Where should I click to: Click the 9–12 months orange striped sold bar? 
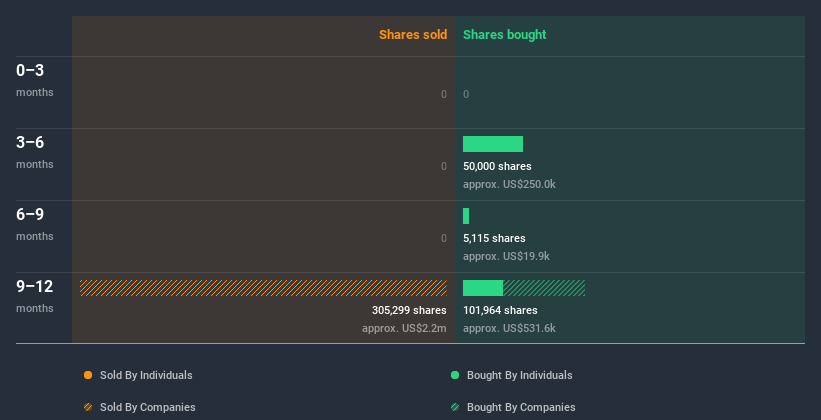point(263,288)
